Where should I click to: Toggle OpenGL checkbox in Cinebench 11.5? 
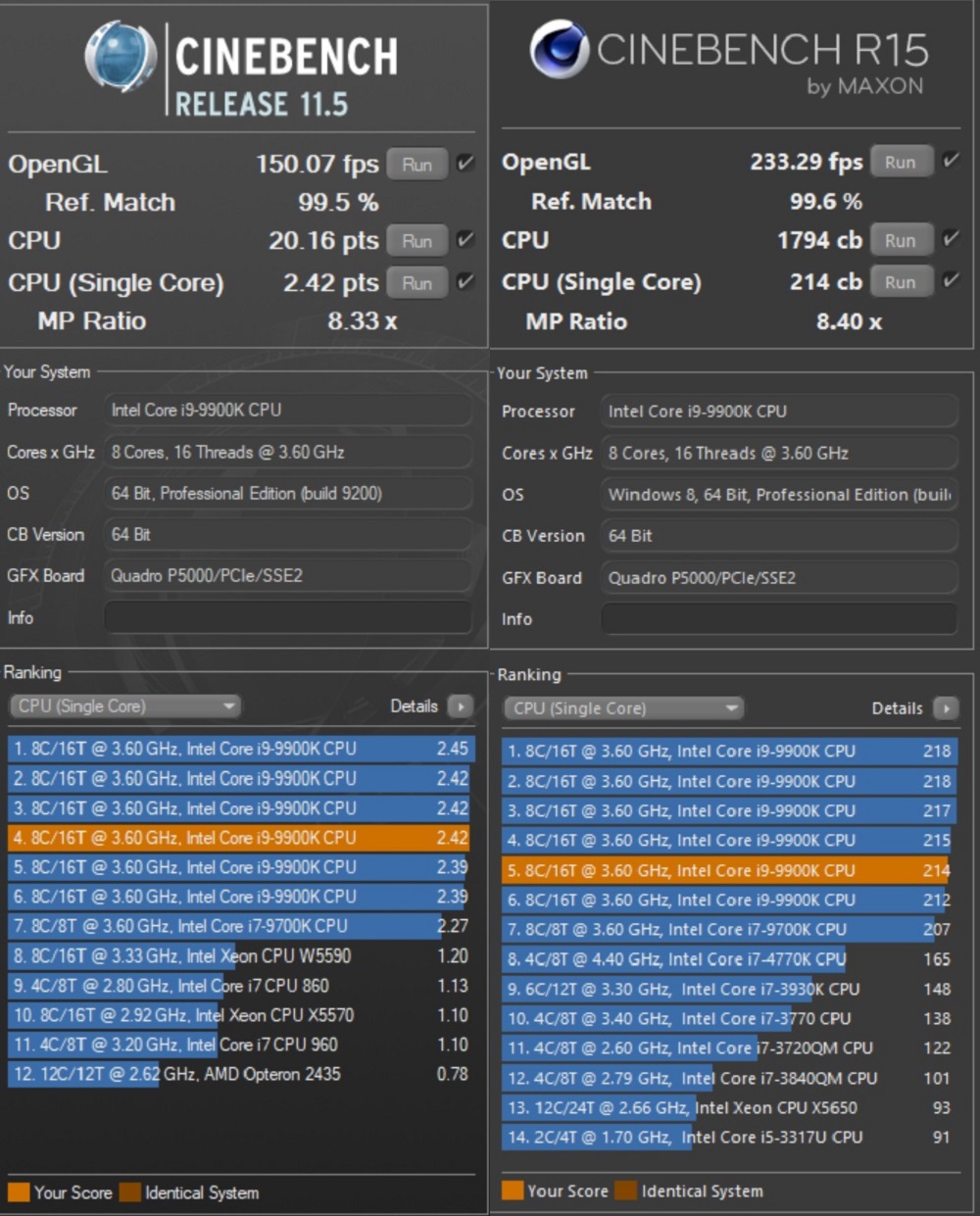(x=465, y=164)
